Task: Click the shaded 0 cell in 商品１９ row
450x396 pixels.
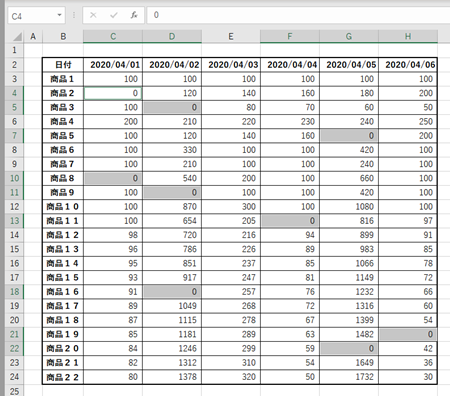Action: click(x=408, y=334)
